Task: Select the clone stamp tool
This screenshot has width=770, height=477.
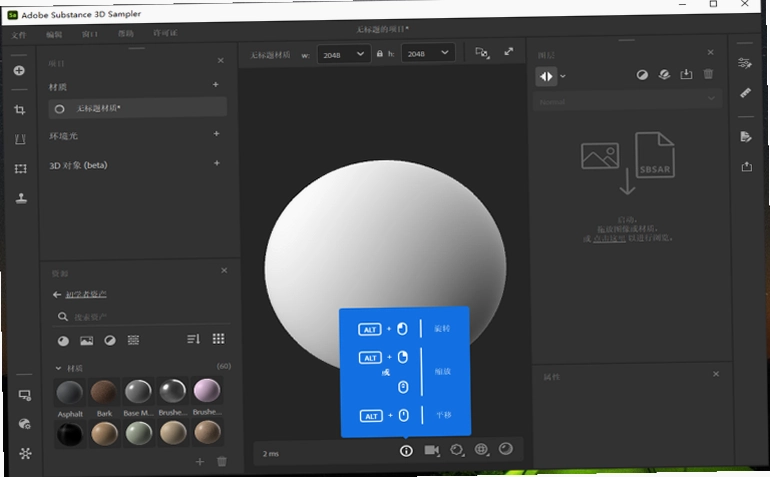Action: 21,198
